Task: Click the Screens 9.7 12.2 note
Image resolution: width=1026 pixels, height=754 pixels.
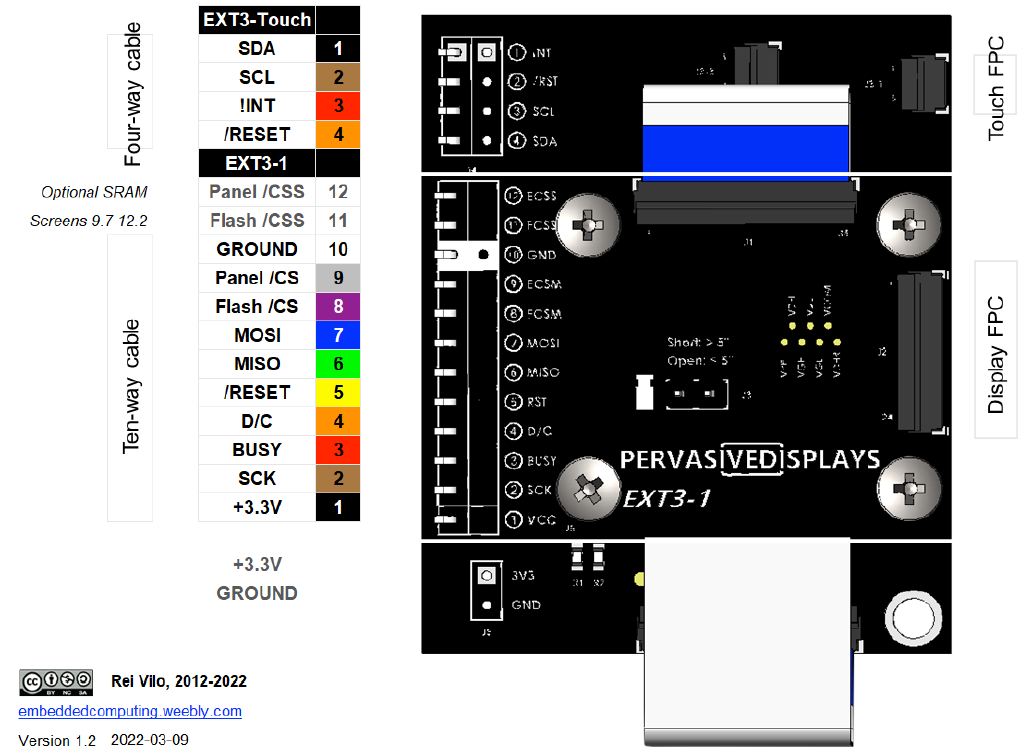Action: 88,221
